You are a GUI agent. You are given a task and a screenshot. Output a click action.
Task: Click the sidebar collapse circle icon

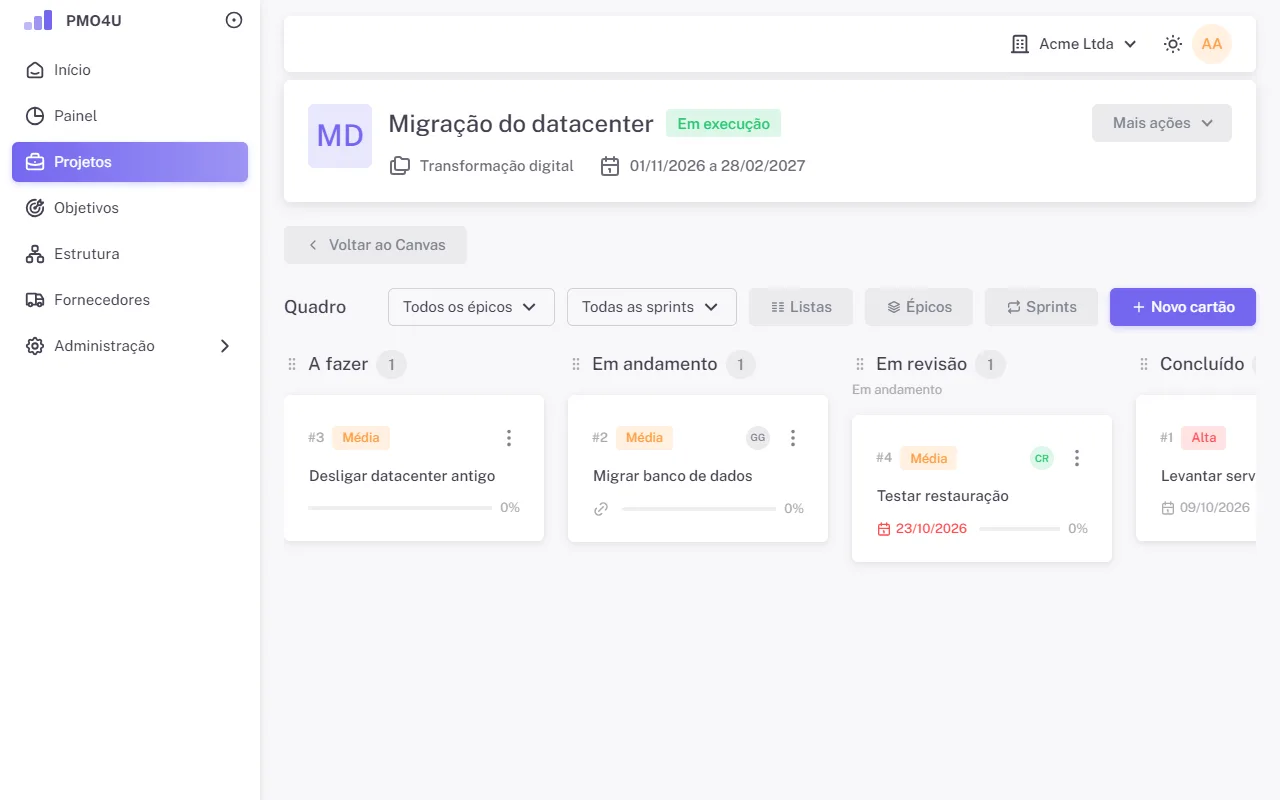click(234, 20)
